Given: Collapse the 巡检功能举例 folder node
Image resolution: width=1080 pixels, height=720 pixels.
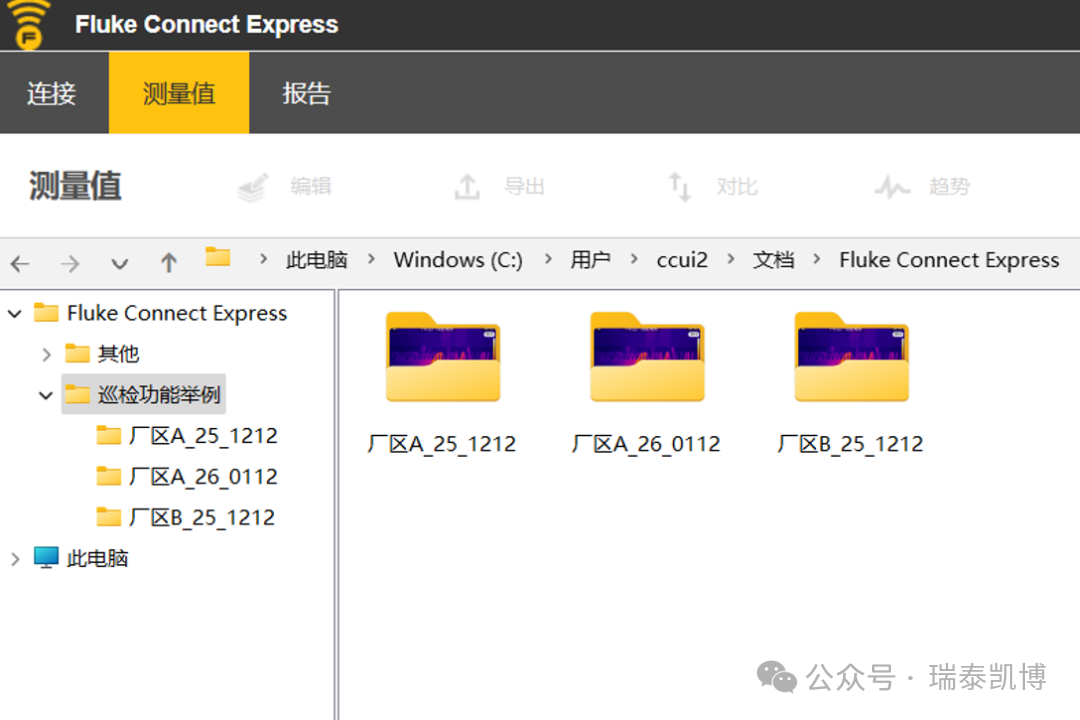Looking at the screenshot, I should coord(46,395).
